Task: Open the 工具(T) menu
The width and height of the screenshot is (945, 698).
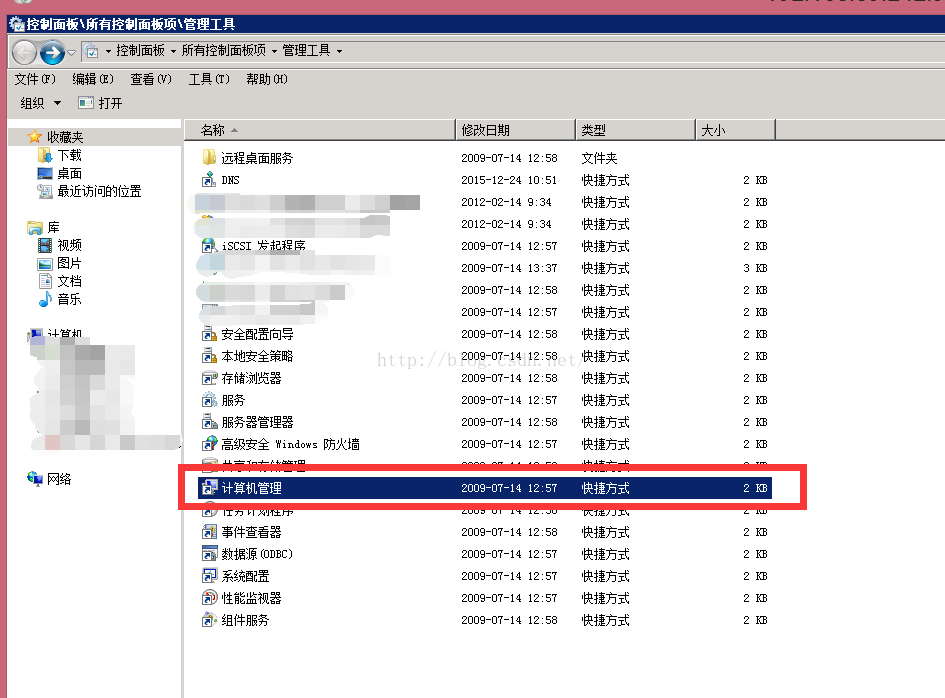Action: pos(209,79)
